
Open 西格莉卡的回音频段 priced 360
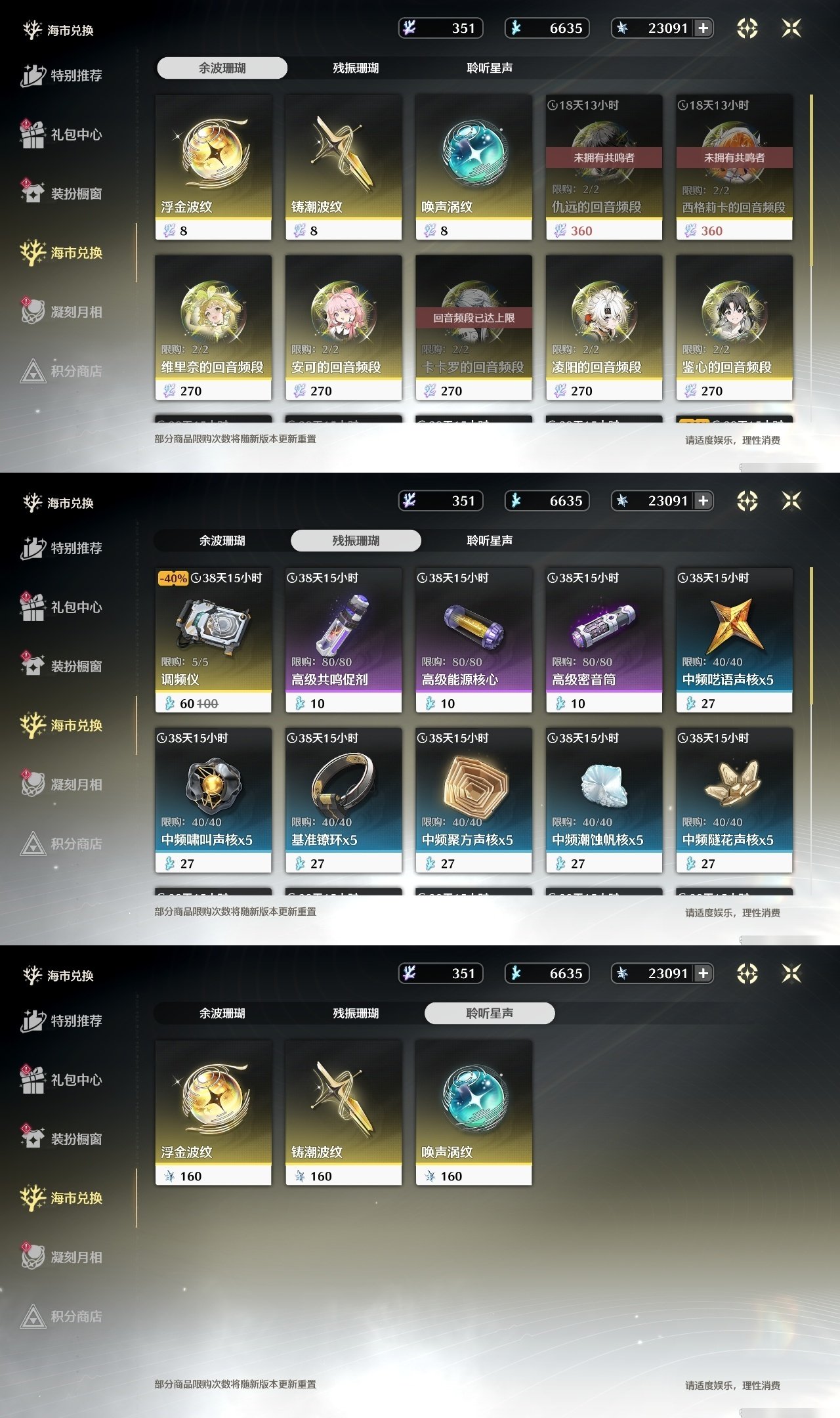click(734, 167)
